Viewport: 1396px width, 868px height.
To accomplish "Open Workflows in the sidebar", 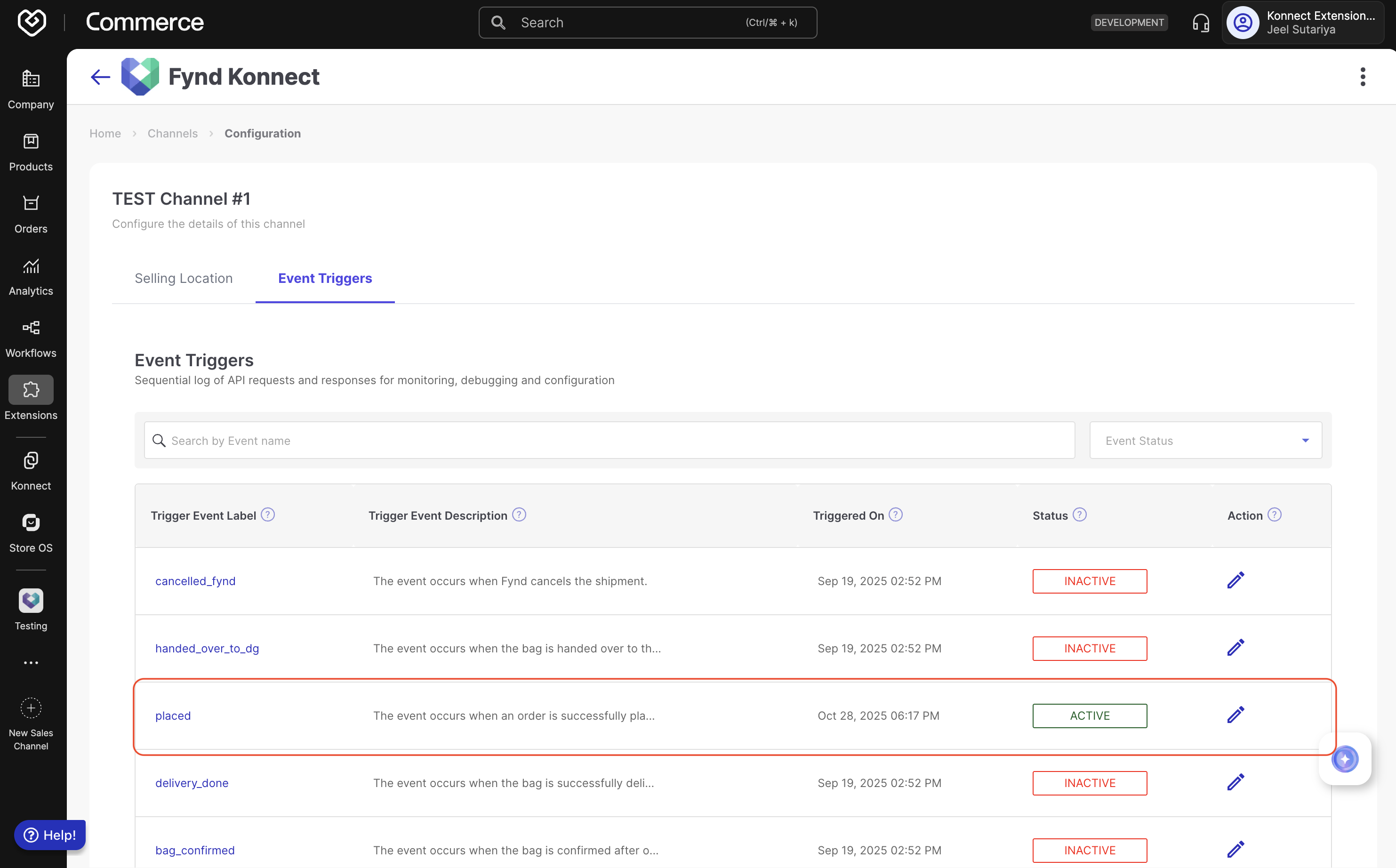I will point(31,339).
